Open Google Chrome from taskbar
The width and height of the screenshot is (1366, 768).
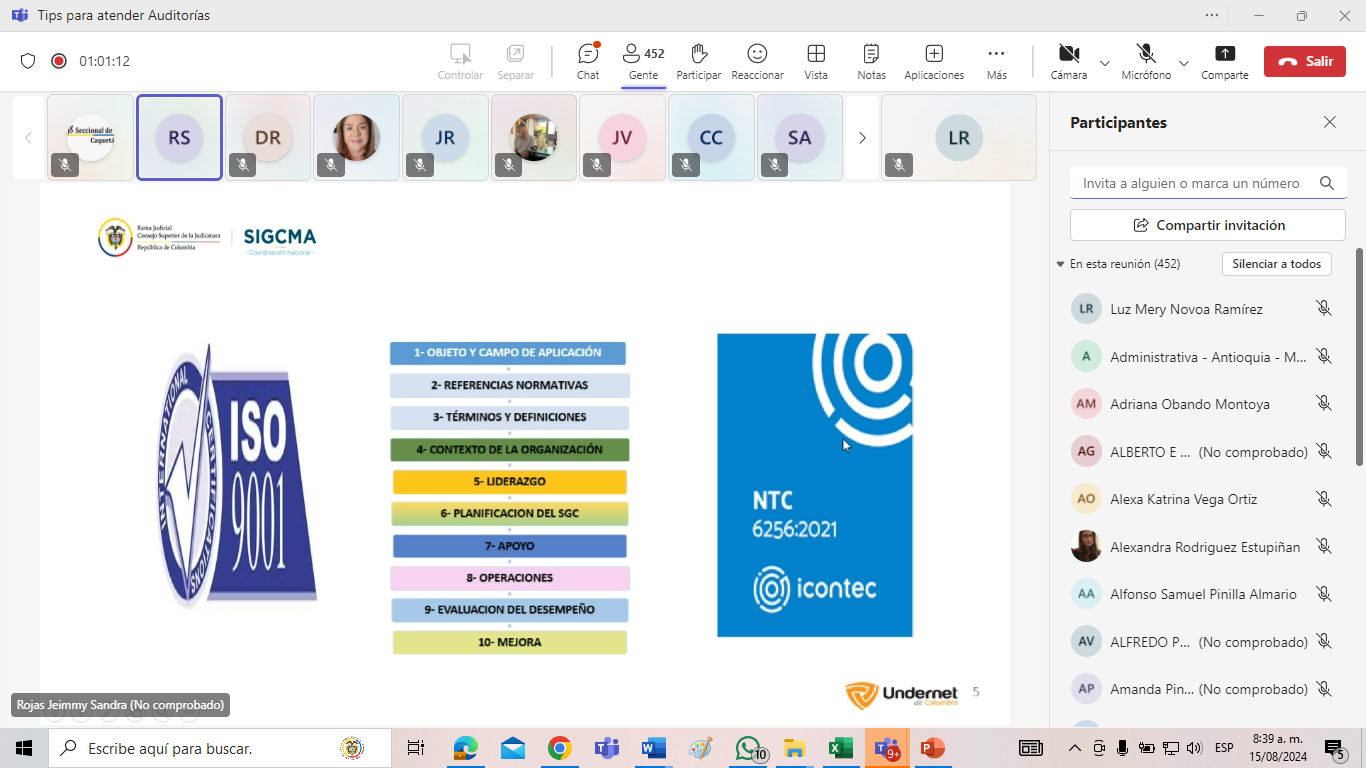[x=560, y=748]
